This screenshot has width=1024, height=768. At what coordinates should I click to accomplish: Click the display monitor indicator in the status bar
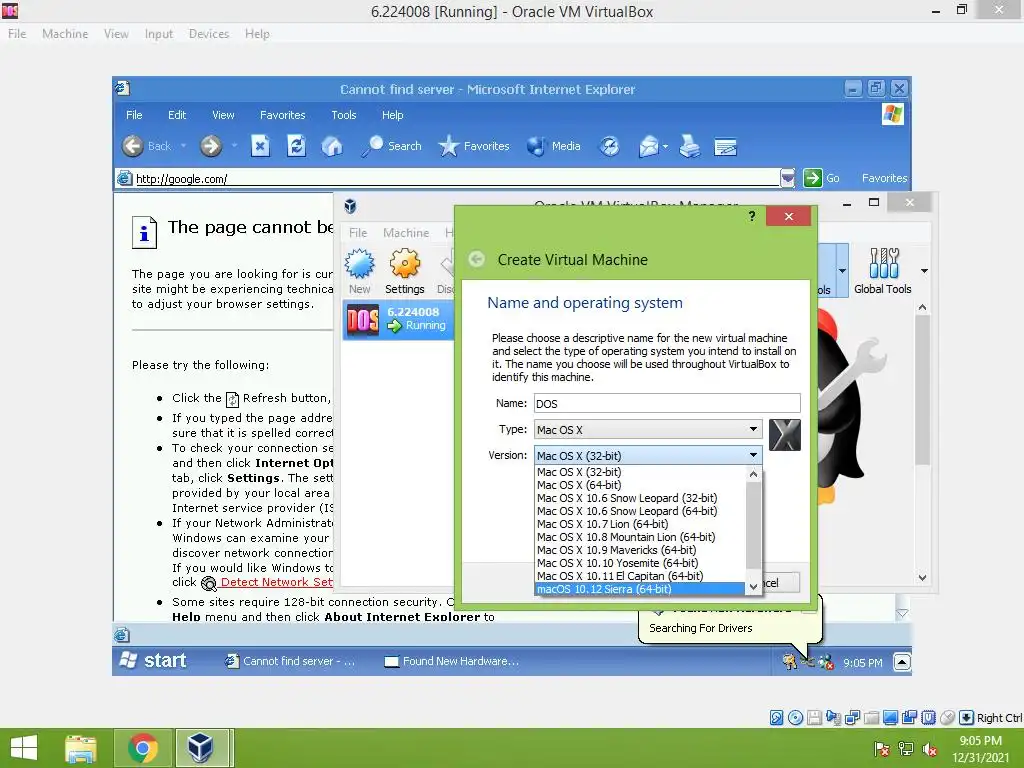click(890, 718)
